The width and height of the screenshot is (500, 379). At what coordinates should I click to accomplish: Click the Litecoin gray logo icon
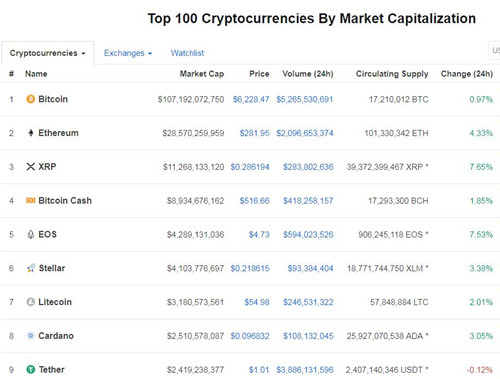point(31,302)
